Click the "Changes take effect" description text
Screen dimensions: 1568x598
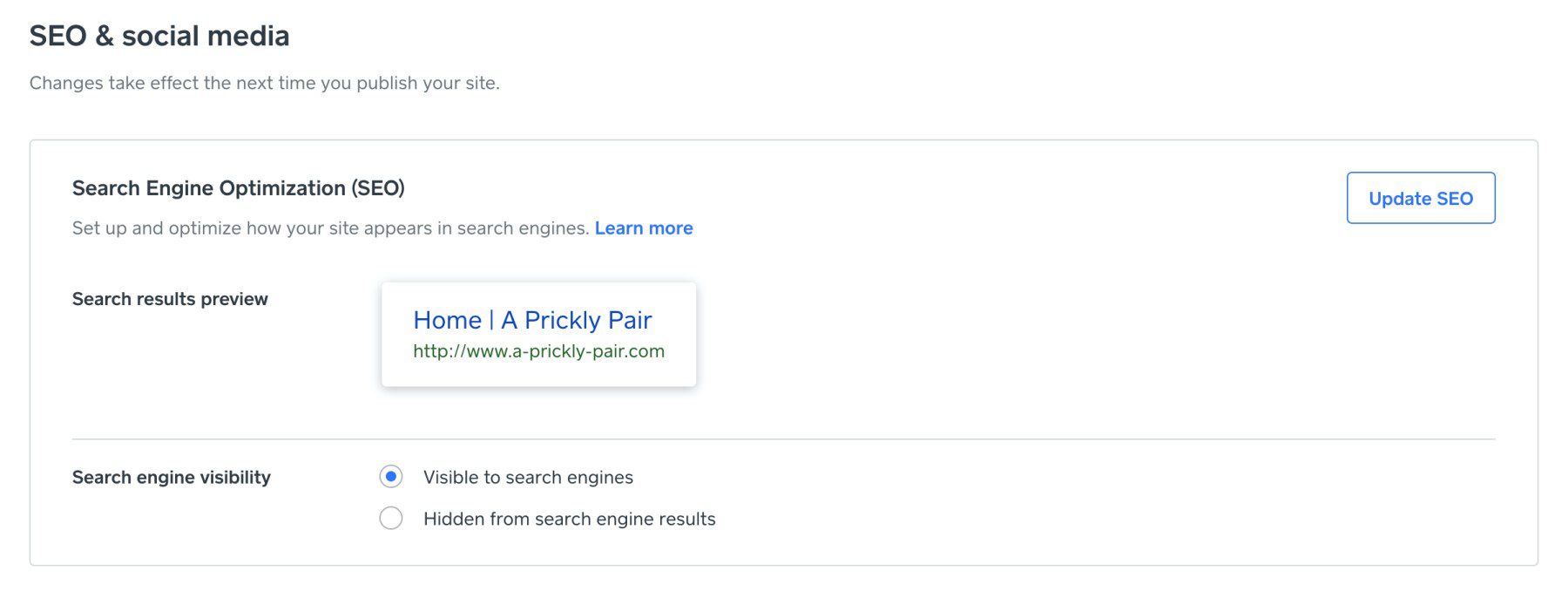[265, 83]
